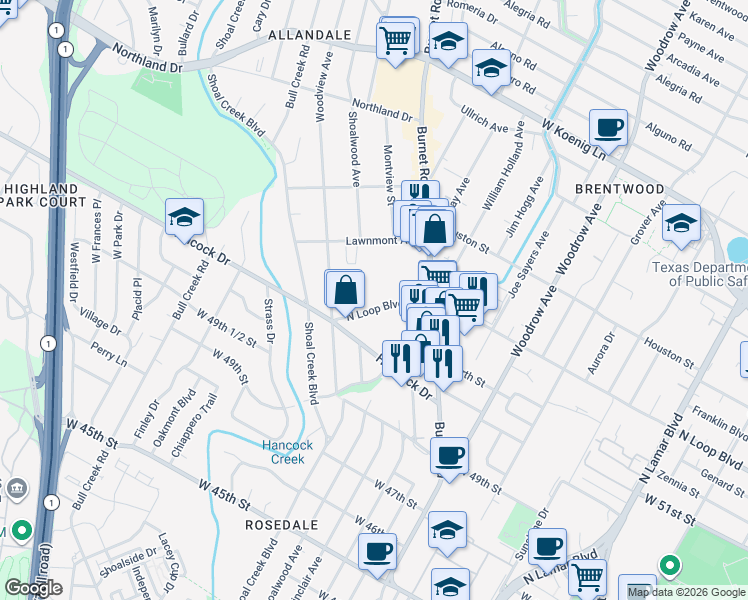The image size is (748, 600).
Task: Click the Jim Hogg Ave label
Action: tap(525, 207)
